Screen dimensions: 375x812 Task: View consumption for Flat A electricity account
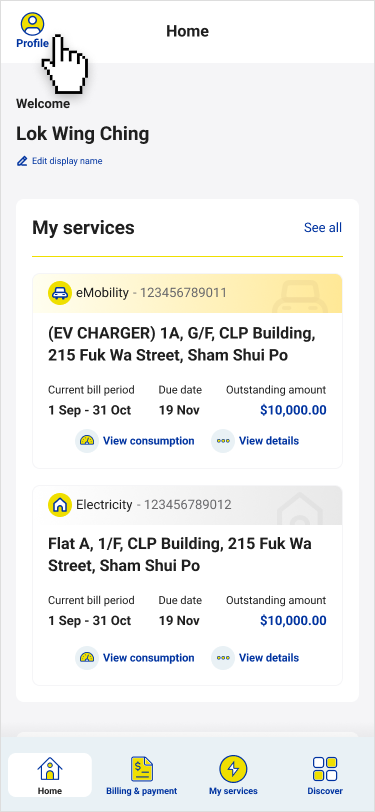pos(149,658)
